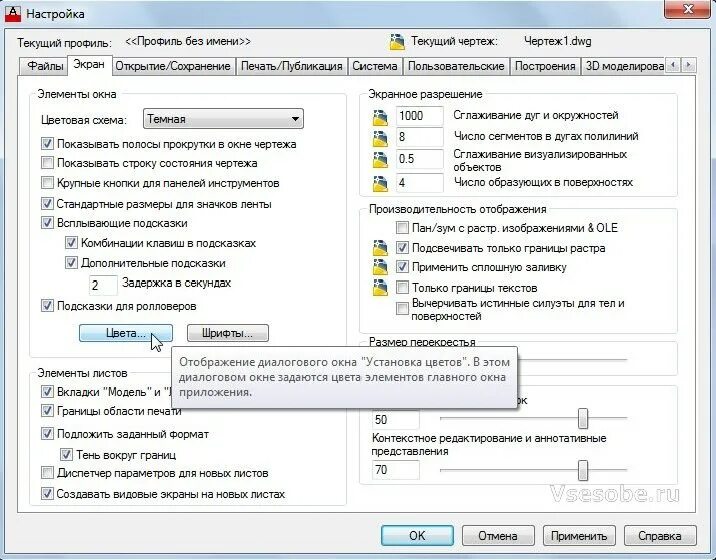Open the Открытие/Сохранение tab
Screen dimensions: 716x560
tap(173, 66)
